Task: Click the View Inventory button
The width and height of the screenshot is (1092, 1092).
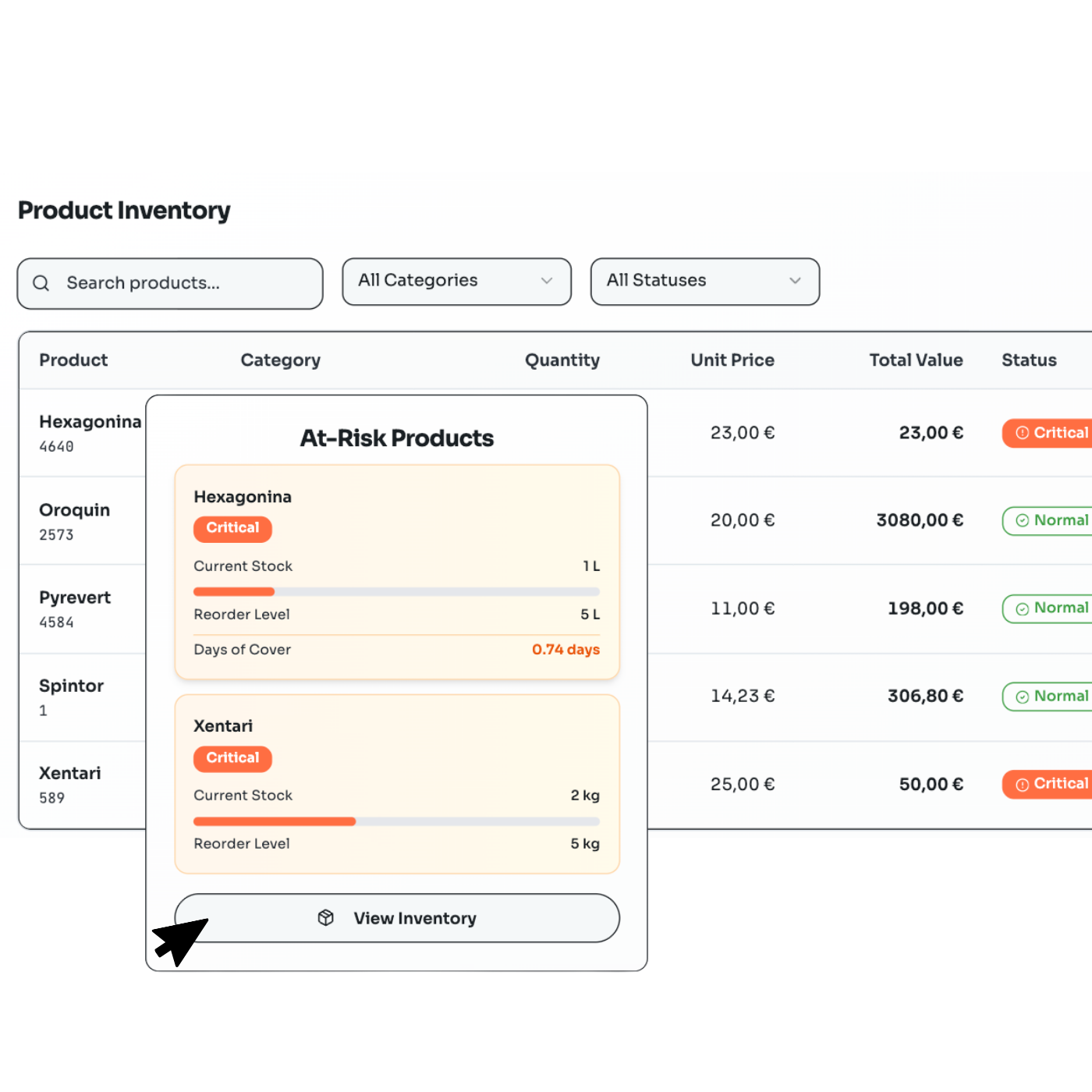Action: pyautogui.click(x=398, y=918)
